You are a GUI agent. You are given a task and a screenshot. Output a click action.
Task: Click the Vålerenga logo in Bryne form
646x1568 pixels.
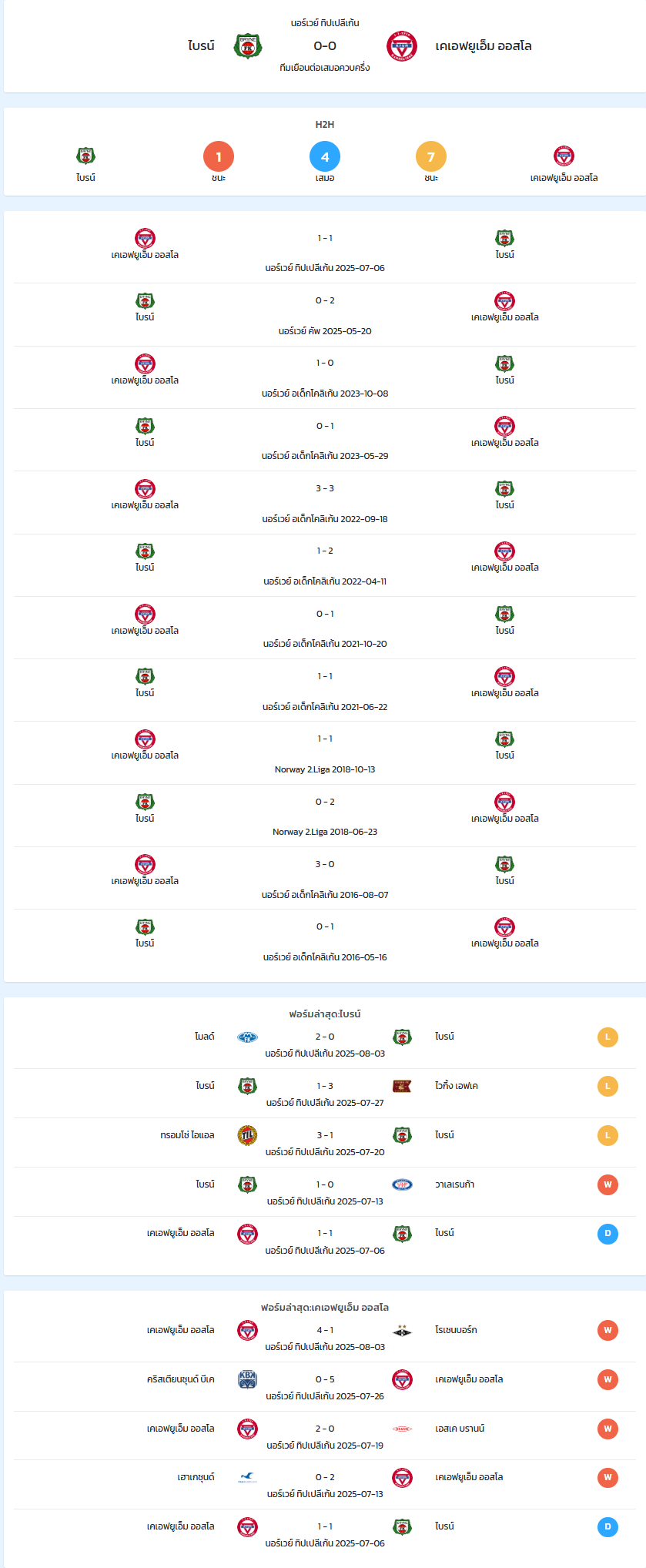[402, 1185]
